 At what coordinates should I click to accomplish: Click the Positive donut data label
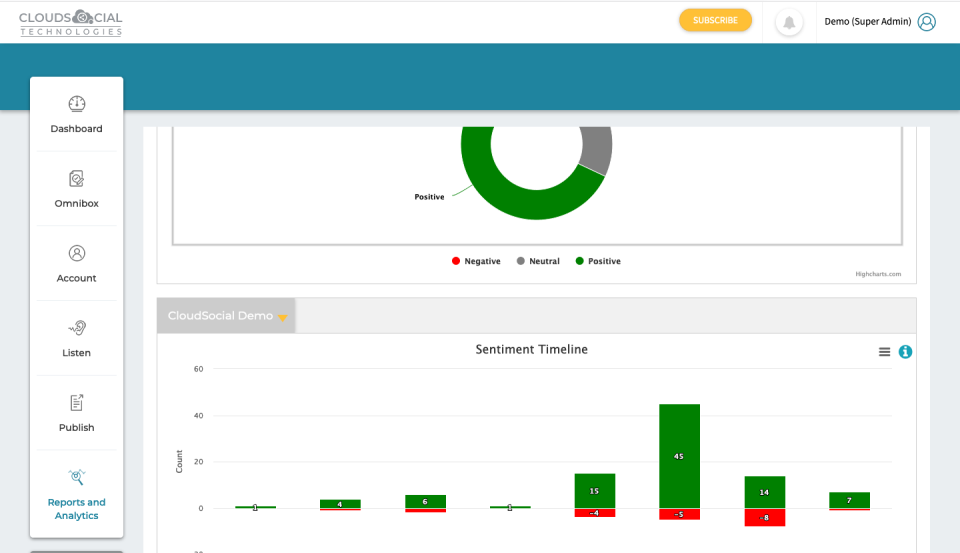429,197
